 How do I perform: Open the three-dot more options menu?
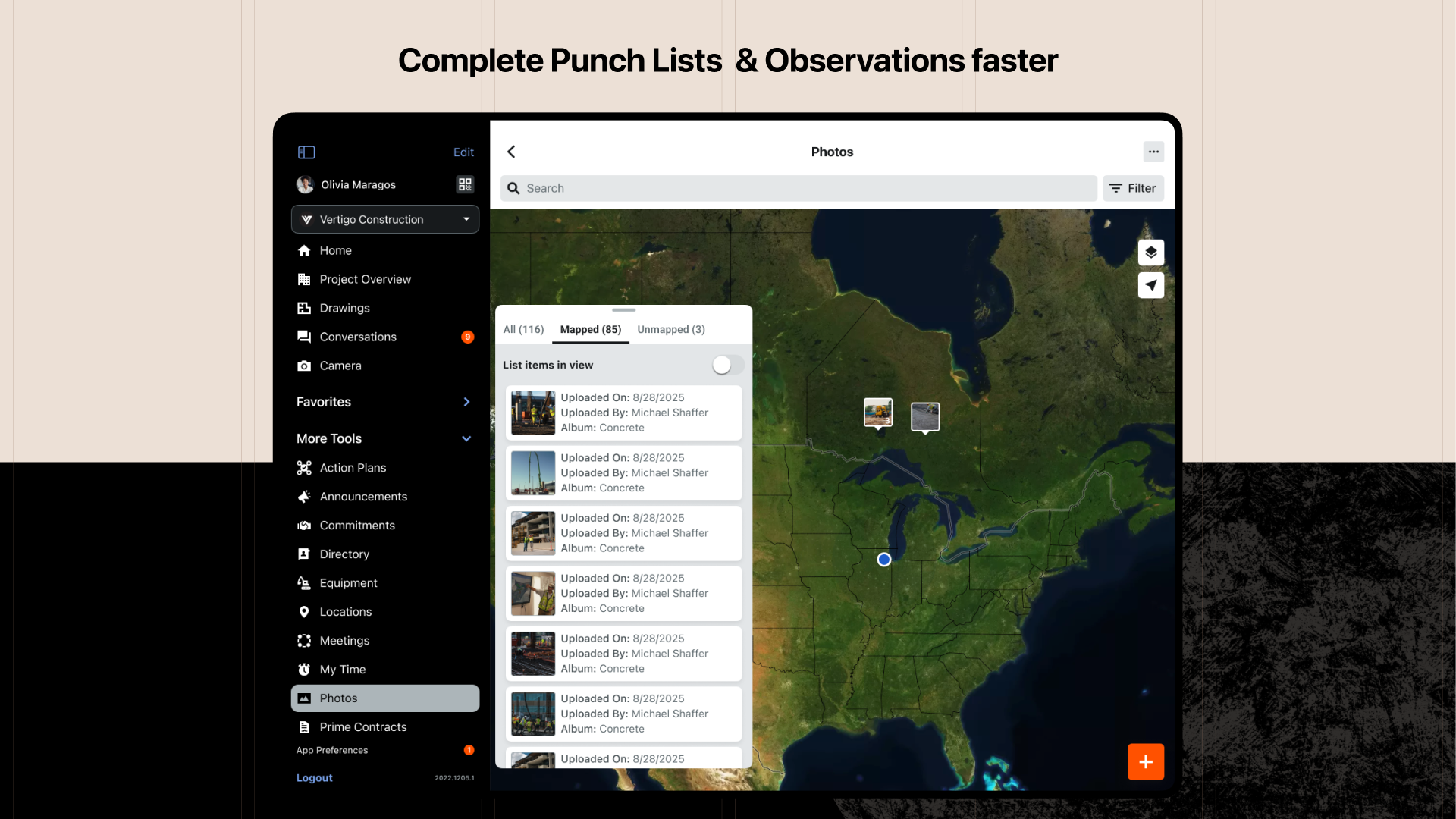pos(1153,152)
